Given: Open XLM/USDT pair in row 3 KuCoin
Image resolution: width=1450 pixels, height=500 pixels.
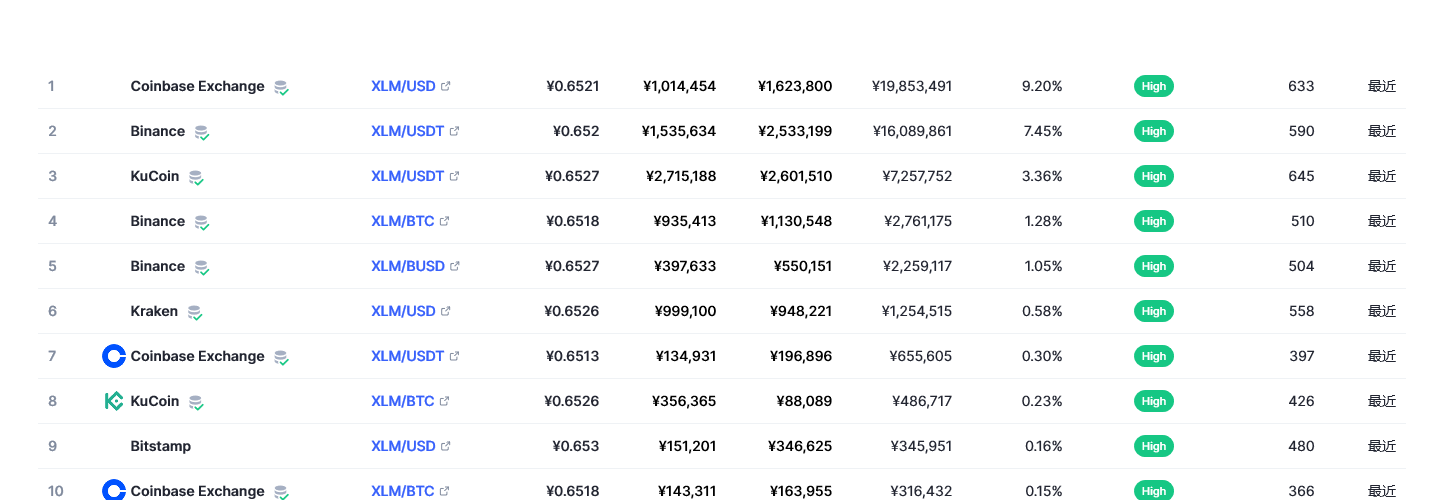Looking at the screenshot, I should 407,176.
